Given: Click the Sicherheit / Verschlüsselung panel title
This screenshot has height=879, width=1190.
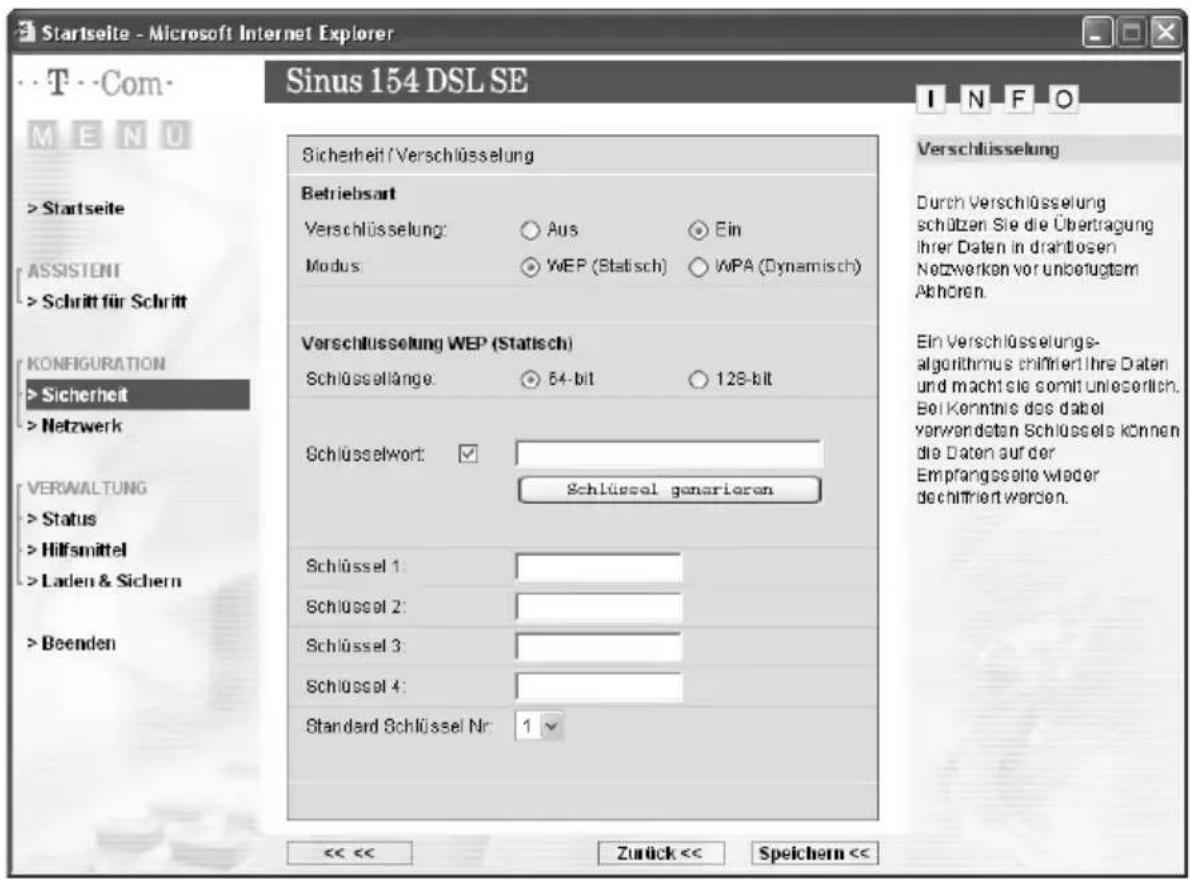Looking at the screenshot, I should tap(418, 156).
